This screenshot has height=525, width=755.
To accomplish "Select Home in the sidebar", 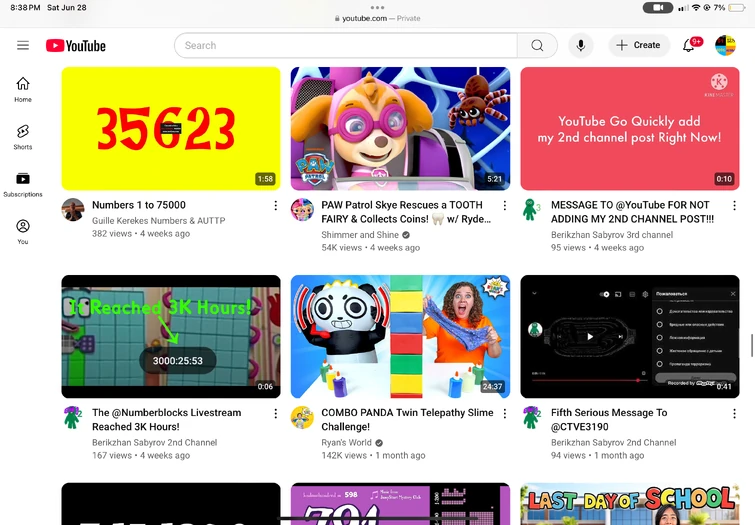I will click(x=23, y=90).
